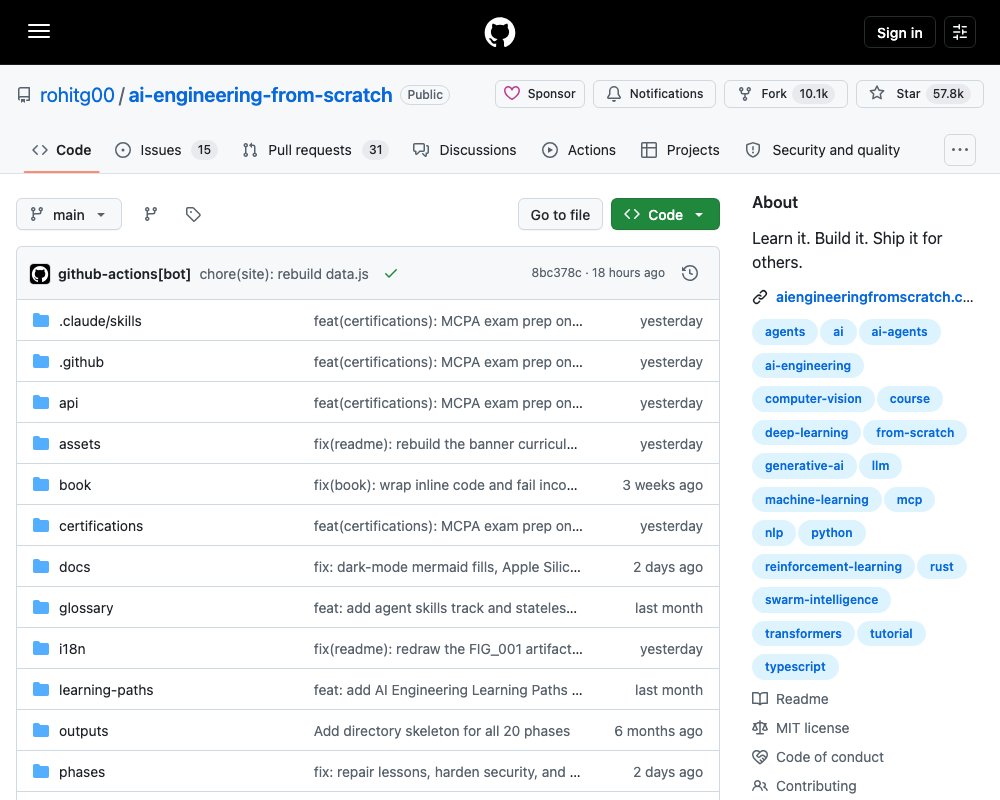Select the swarm-intelligence topic tag

[x=821, y=600]
